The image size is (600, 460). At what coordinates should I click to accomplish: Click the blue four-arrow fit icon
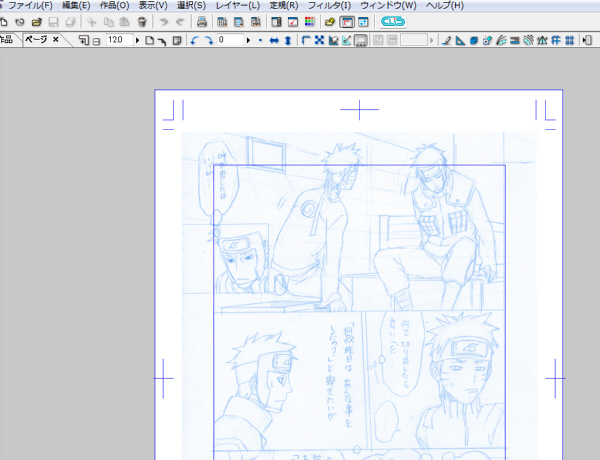pyautogui.click(x=319, y=40)
